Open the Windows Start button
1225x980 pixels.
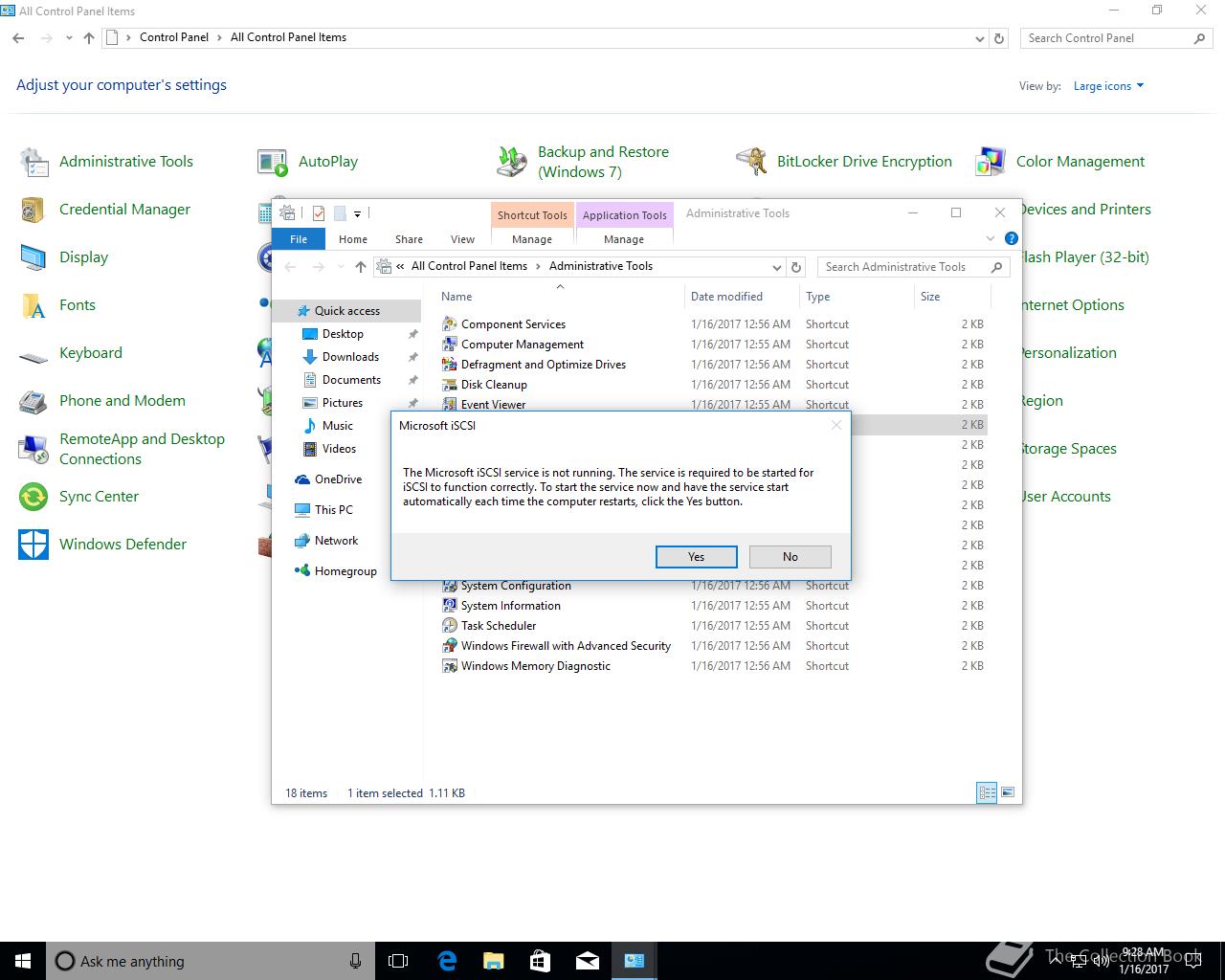coord(23,961)
